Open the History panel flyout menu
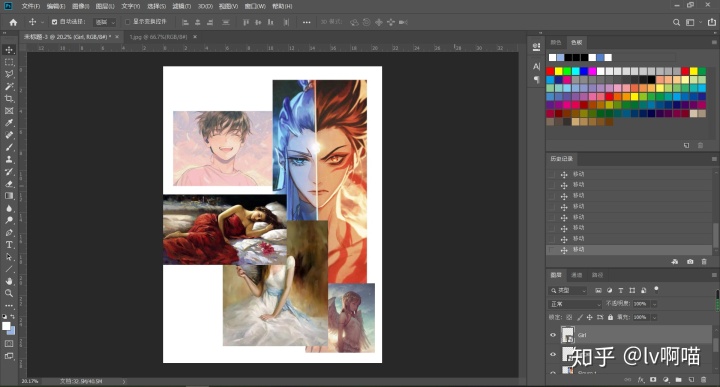Image resolution: width=720 pixels, height=387 pixels. pos(714,159)
